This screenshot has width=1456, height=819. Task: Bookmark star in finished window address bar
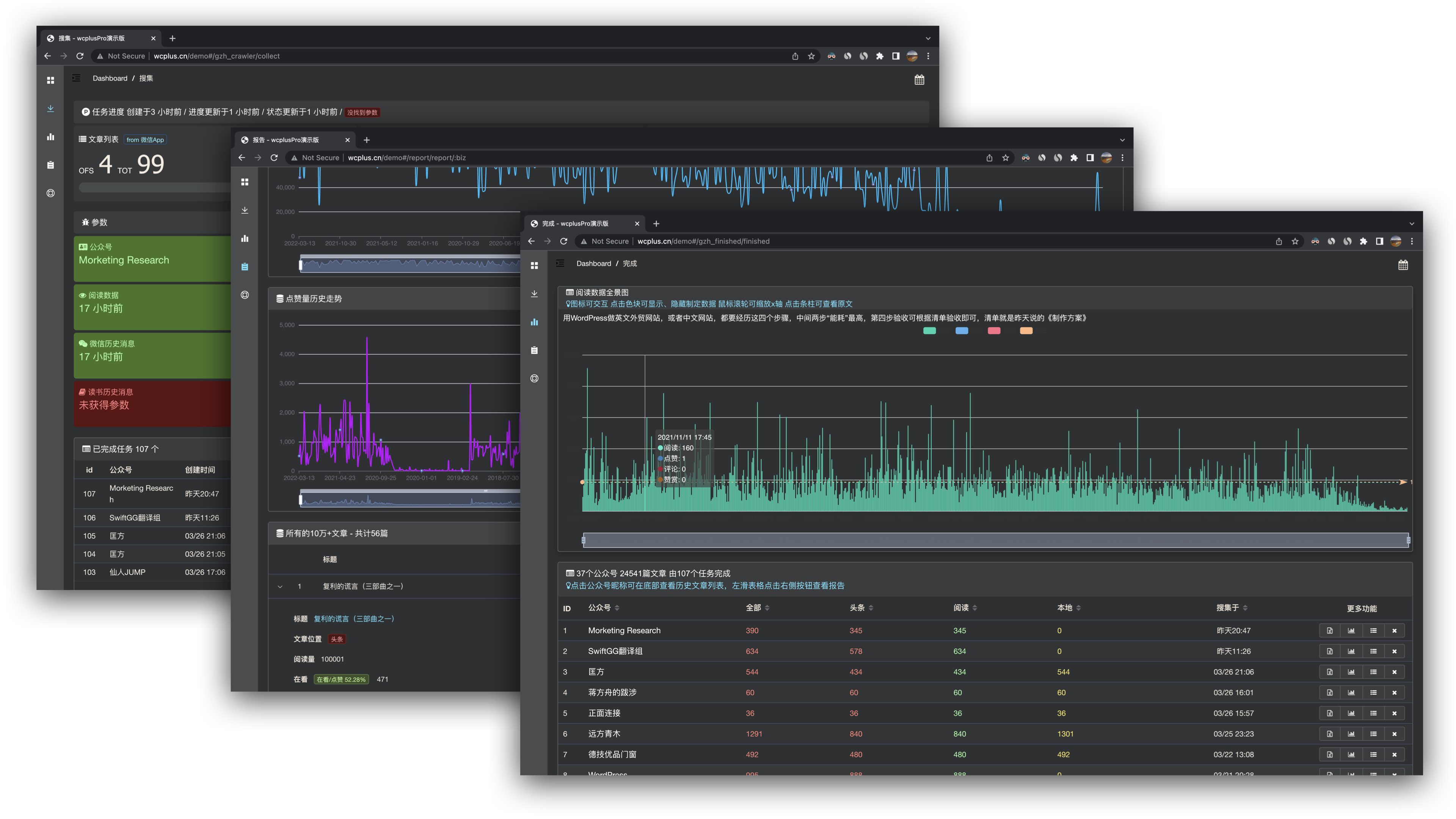click(1295, 242)
